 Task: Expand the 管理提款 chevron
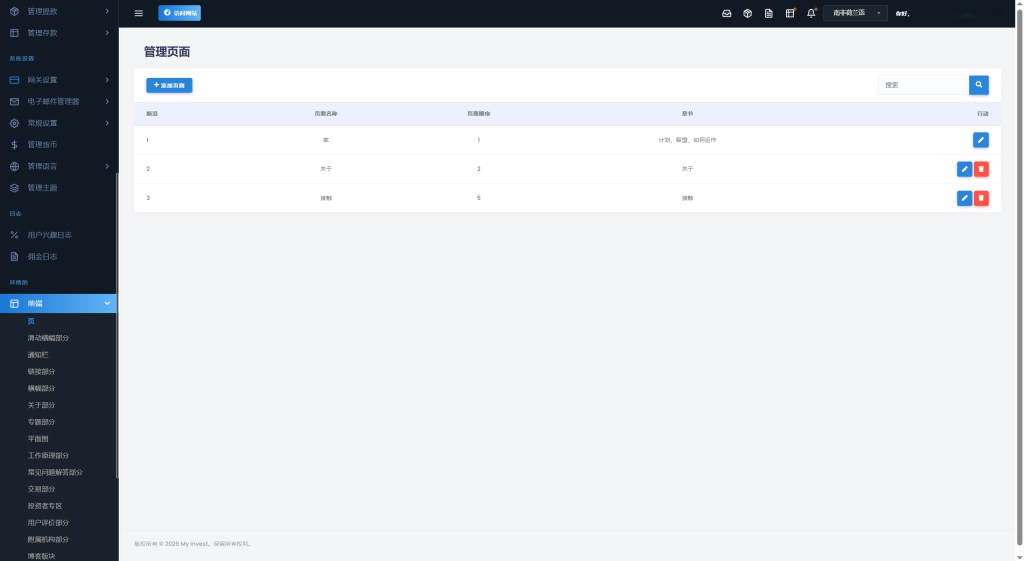[107, 11]
